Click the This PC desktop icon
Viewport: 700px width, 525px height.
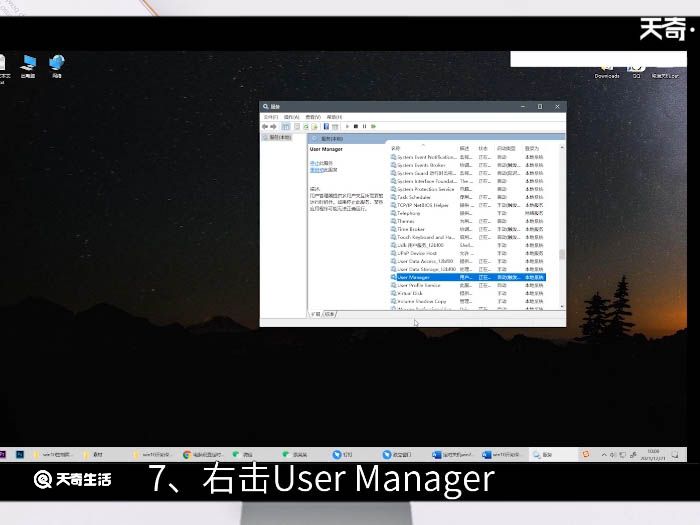click(28, 66)
